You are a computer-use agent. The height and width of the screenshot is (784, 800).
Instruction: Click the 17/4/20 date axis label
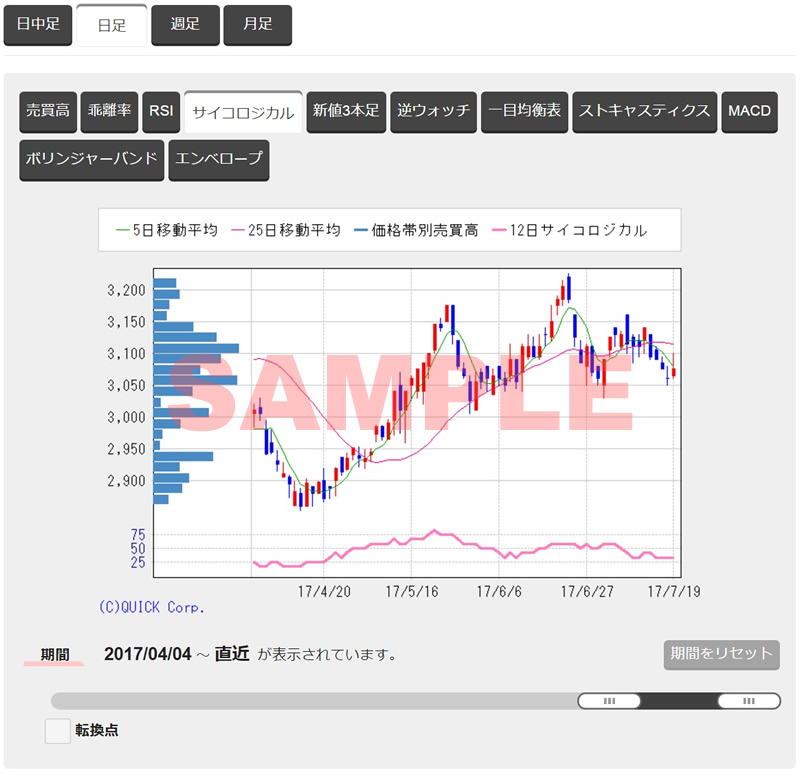(324, 591)
